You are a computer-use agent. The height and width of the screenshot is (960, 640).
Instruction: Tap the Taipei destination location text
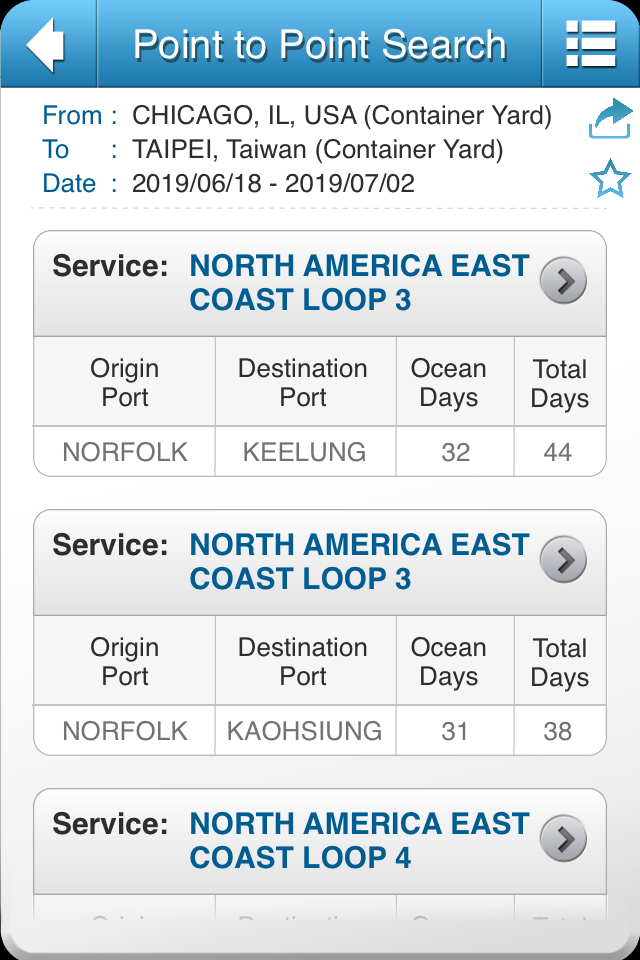click(317, 150)
